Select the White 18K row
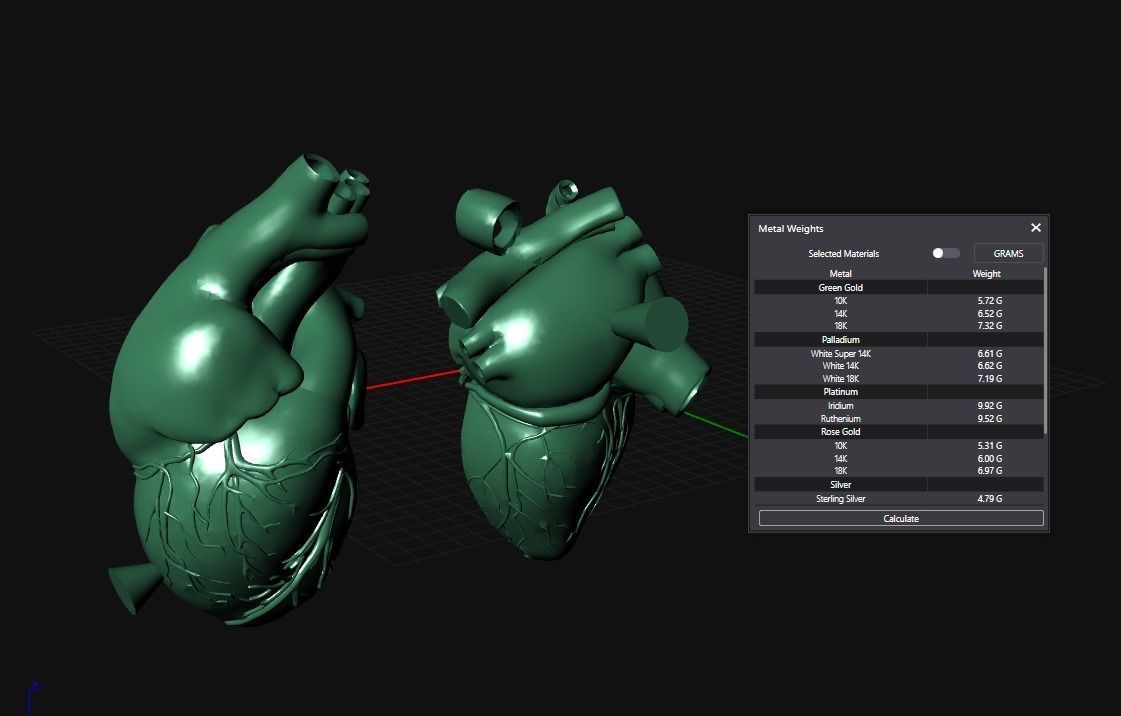The image size is (1121, 716). pyautogui.click(x=899, y=379)
